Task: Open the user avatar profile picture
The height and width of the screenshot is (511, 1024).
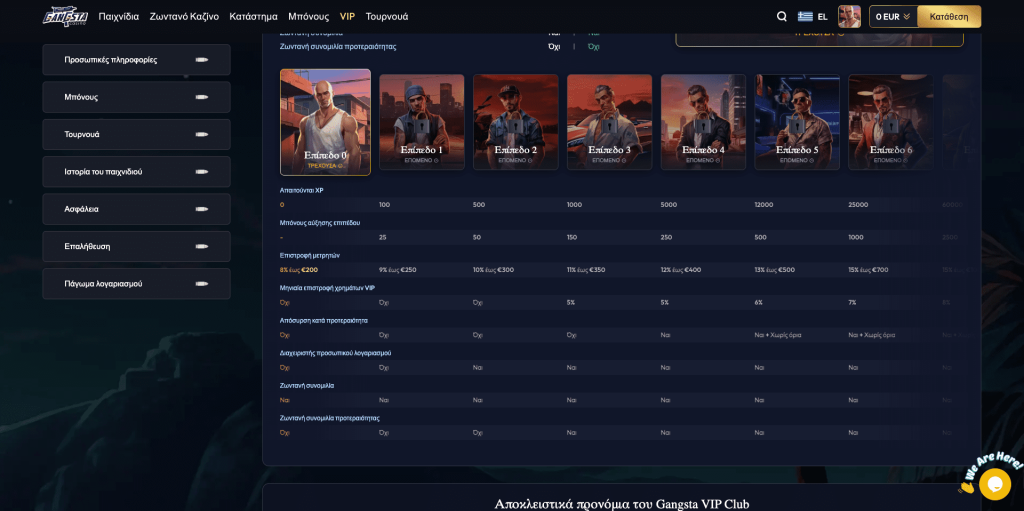Action: [x=849, y=16]
